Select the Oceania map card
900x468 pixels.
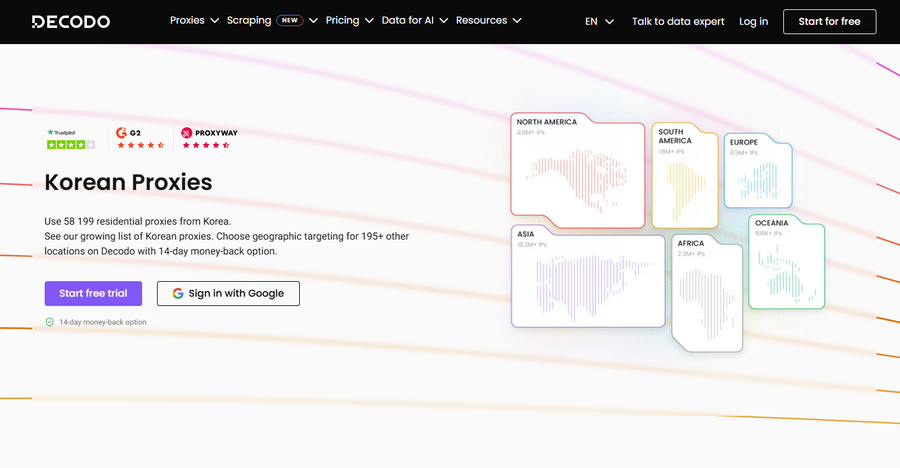point(787,261)
